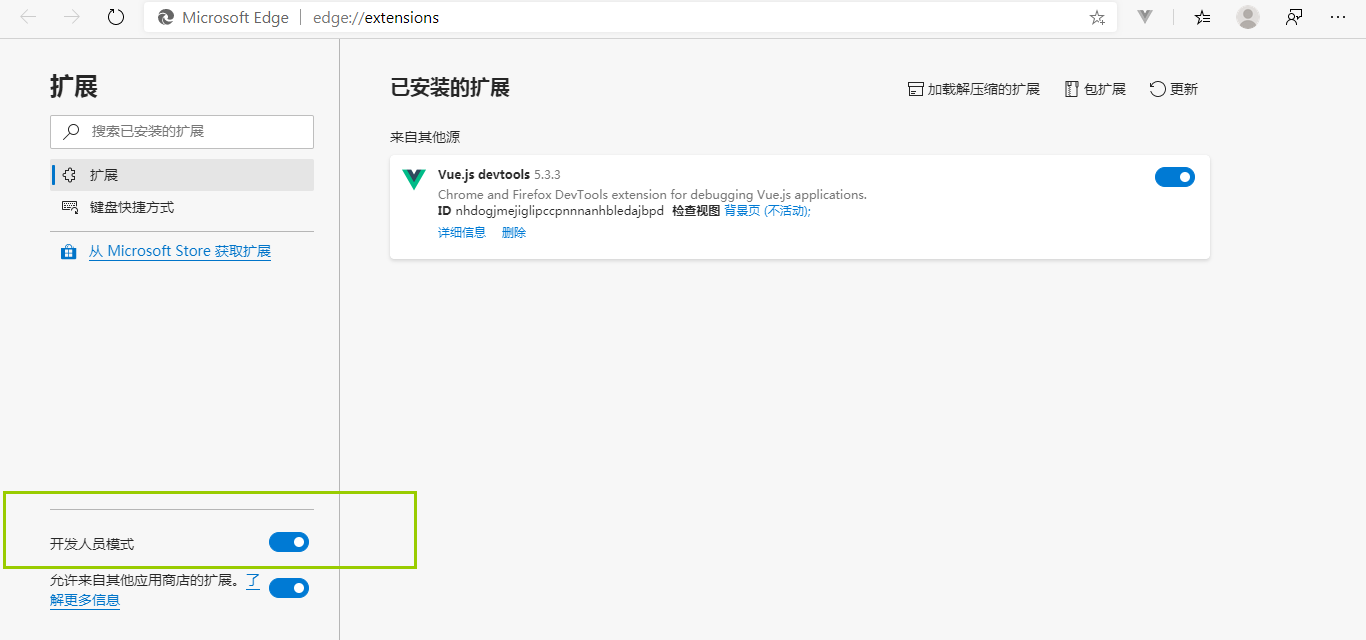The height and width of the screenshot is (640, 1366).
Task: Click the extension ID nhdogjmejiglipccpnnnanhbledajbpd
Action: coord(559,211)
